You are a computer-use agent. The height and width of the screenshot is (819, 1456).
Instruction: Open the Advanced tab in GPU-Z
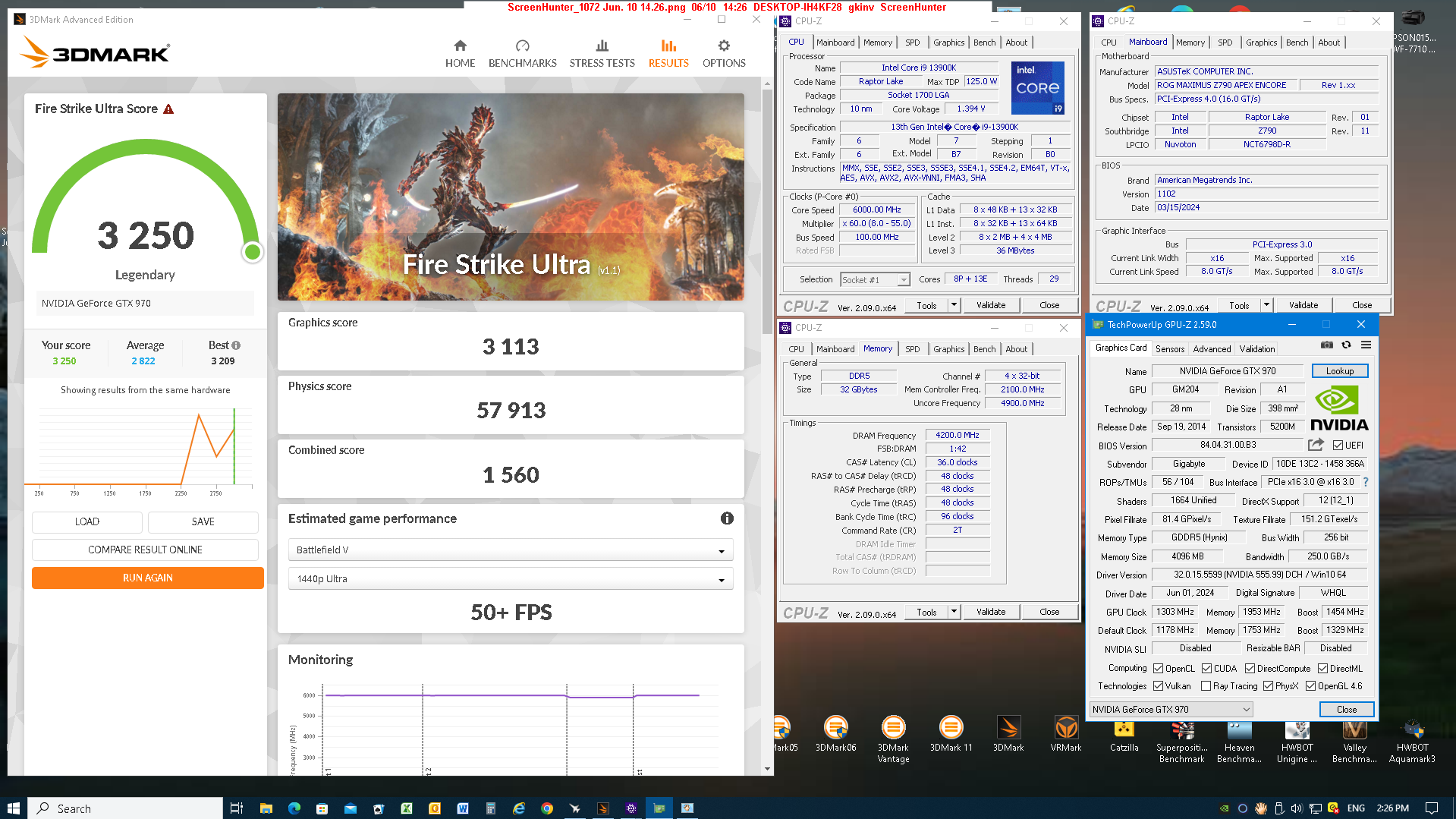point(1212,349)
